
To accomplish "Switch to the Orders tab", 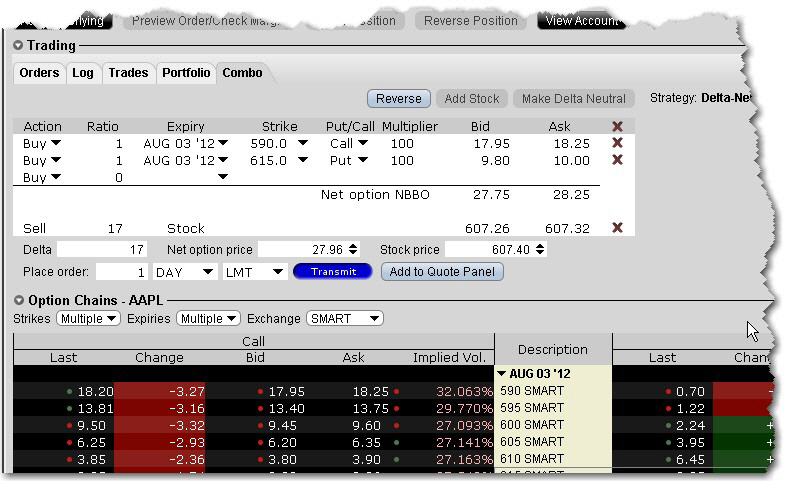I will tap(40, 73).
